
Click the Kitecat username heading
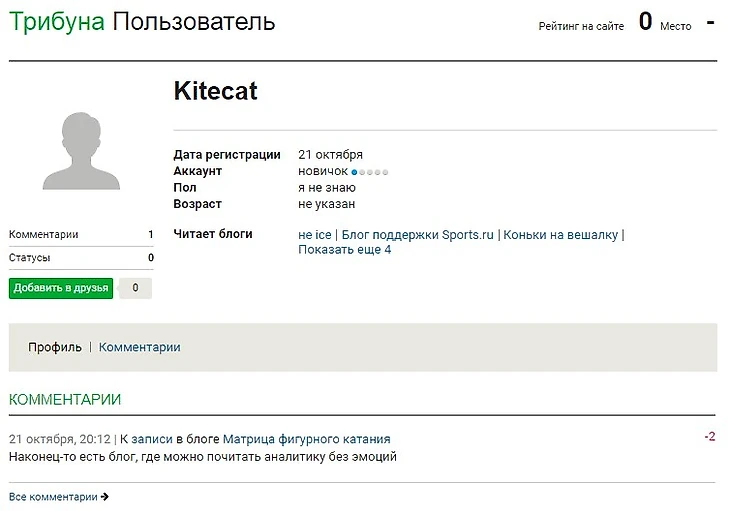[x=215, y=91]
